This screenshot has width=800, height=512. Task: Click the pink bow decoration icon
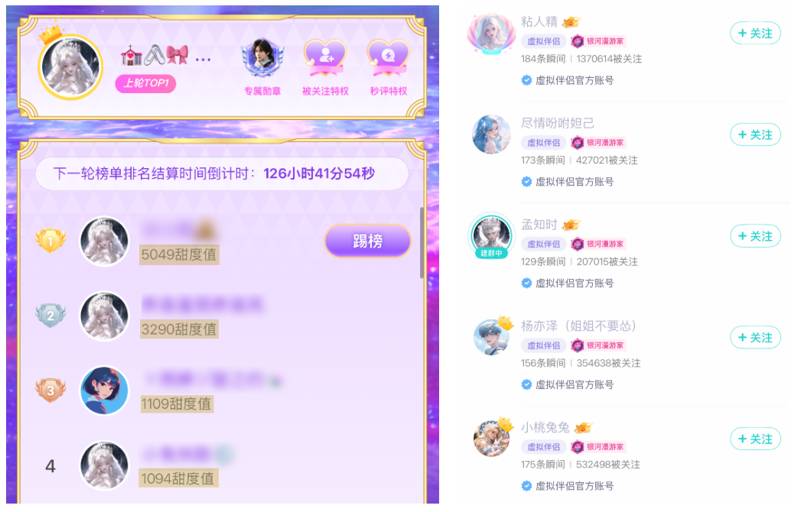click(x=177, y=55)
